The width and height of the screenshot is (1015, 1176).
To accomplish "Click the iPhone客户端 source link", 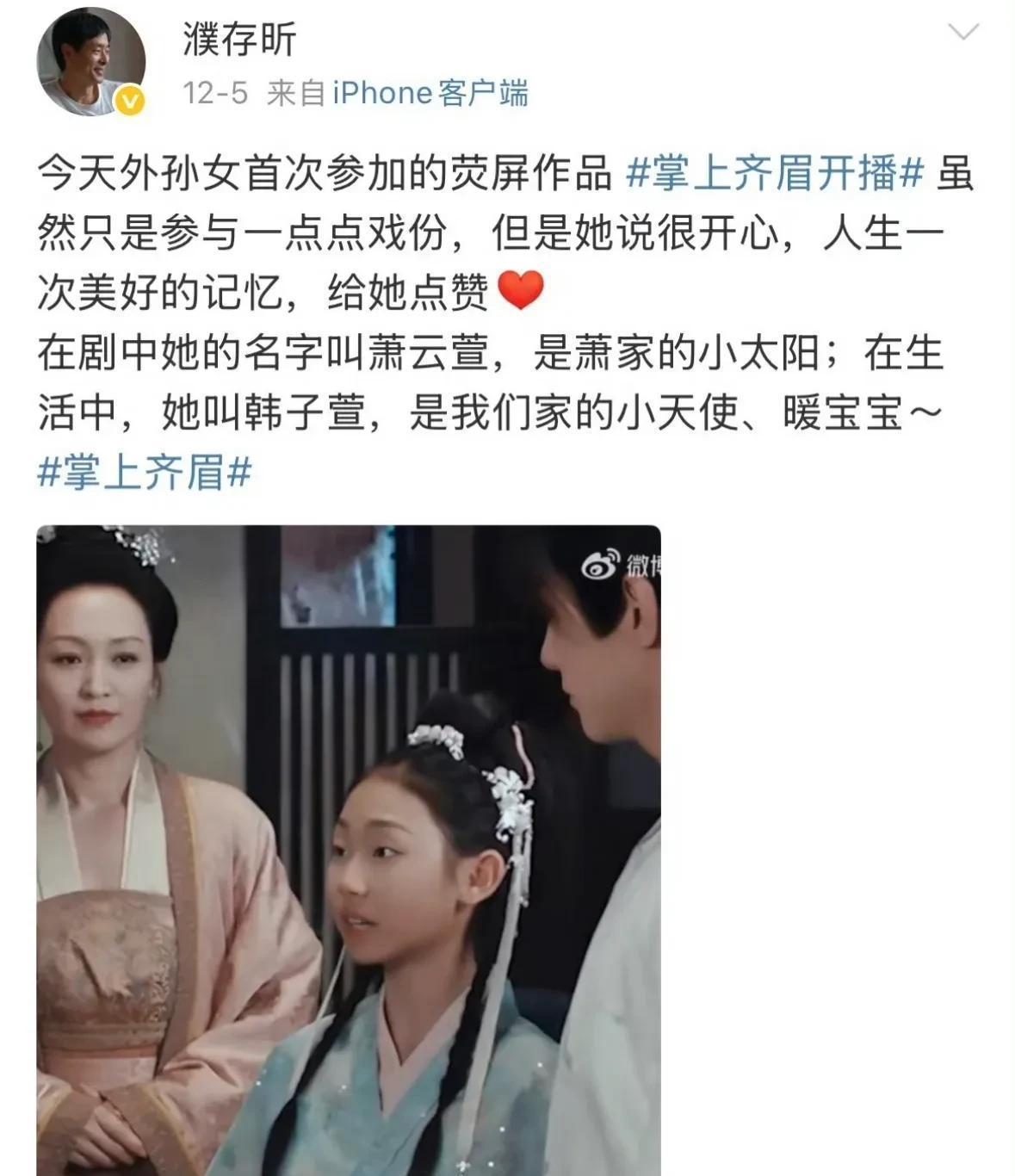I will [430, 93].
